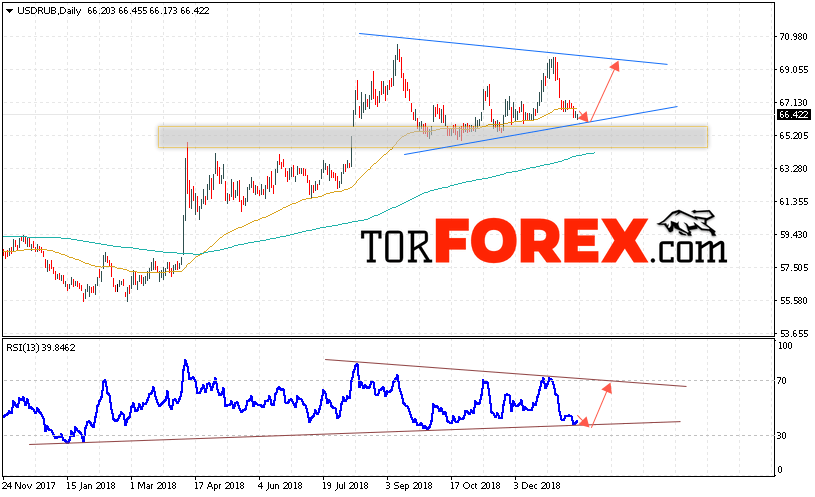Viewport: 815px width, 497px height.
Task: Click the 67.130 price axis label
Action: tap(793, 102)
